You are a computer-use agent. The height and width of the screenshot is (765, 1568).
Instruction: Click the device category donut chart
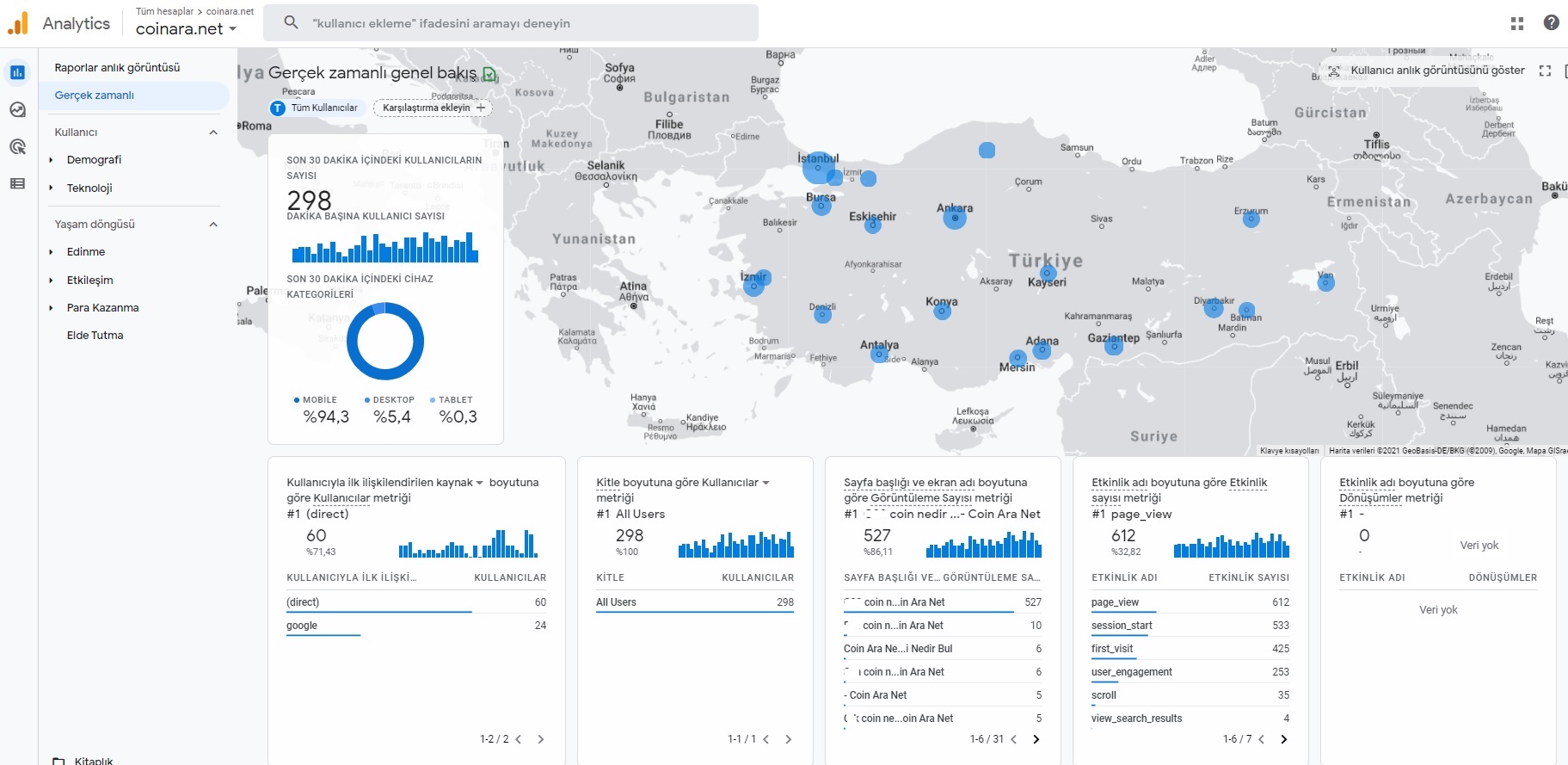pos(385,342)
